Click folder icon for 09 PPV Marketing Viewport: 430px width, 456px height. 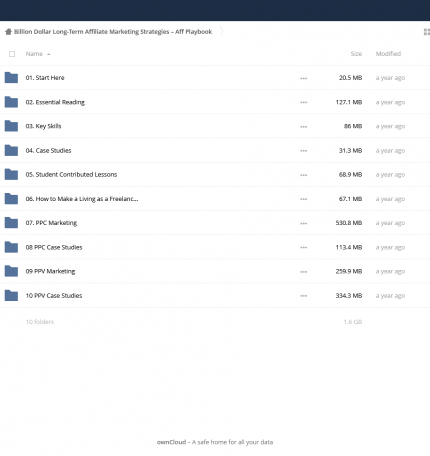(11, 271)
